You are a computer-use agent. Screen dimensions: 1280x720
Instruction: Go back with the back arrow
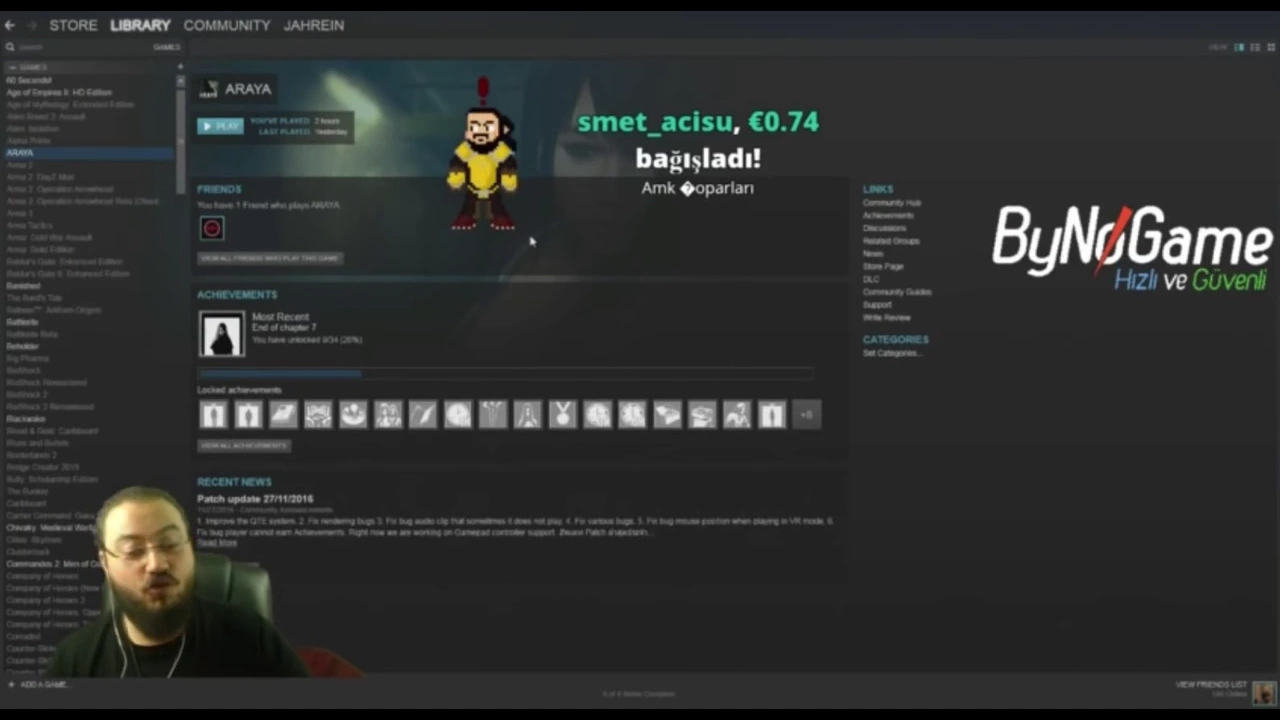10,25
